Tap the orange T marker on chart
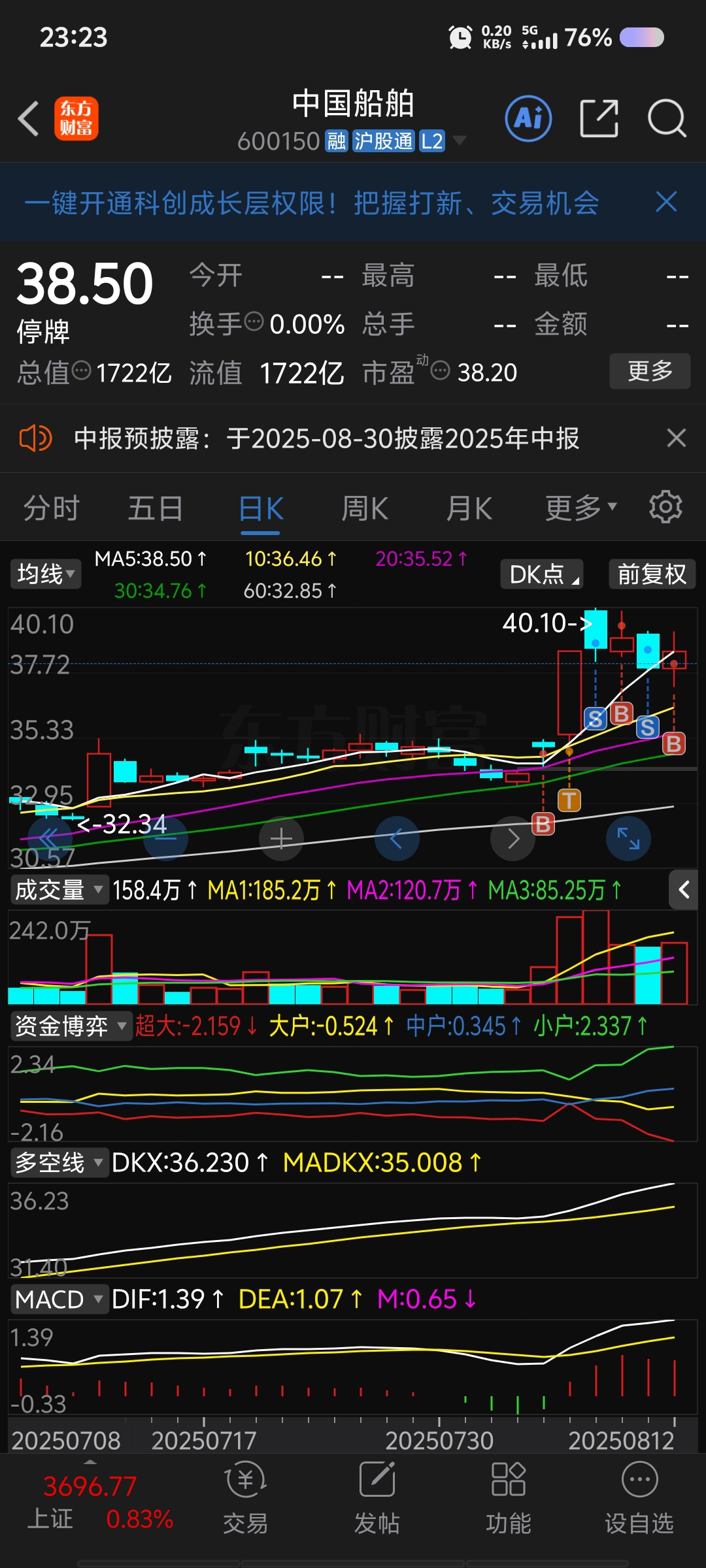This screenshot has width=706, height=1568. point(569,800)
